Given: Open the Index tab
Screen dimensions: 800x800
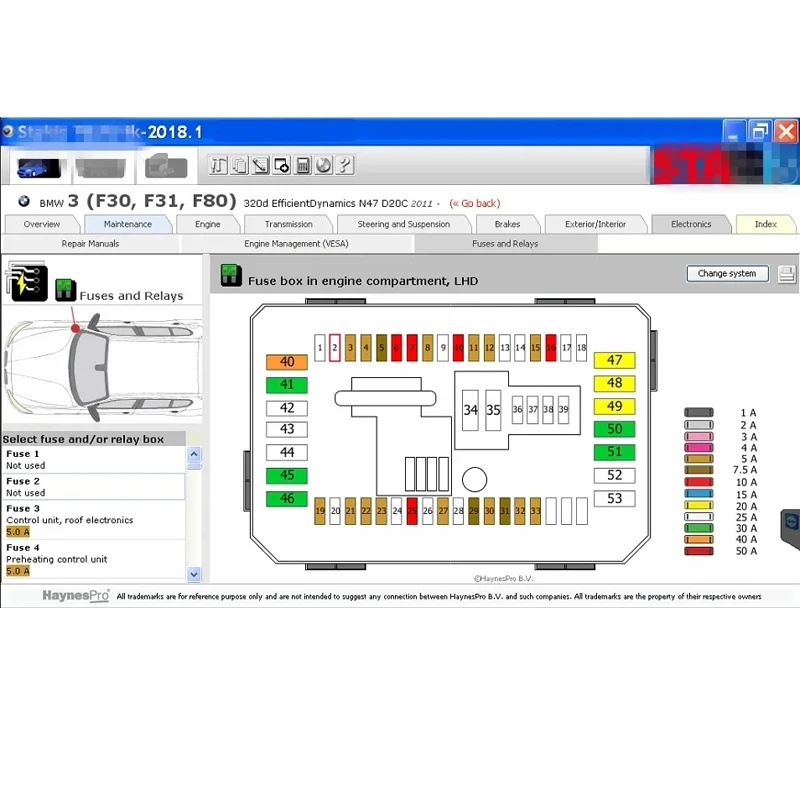Looking at the screenshot, I should (765, 224).
